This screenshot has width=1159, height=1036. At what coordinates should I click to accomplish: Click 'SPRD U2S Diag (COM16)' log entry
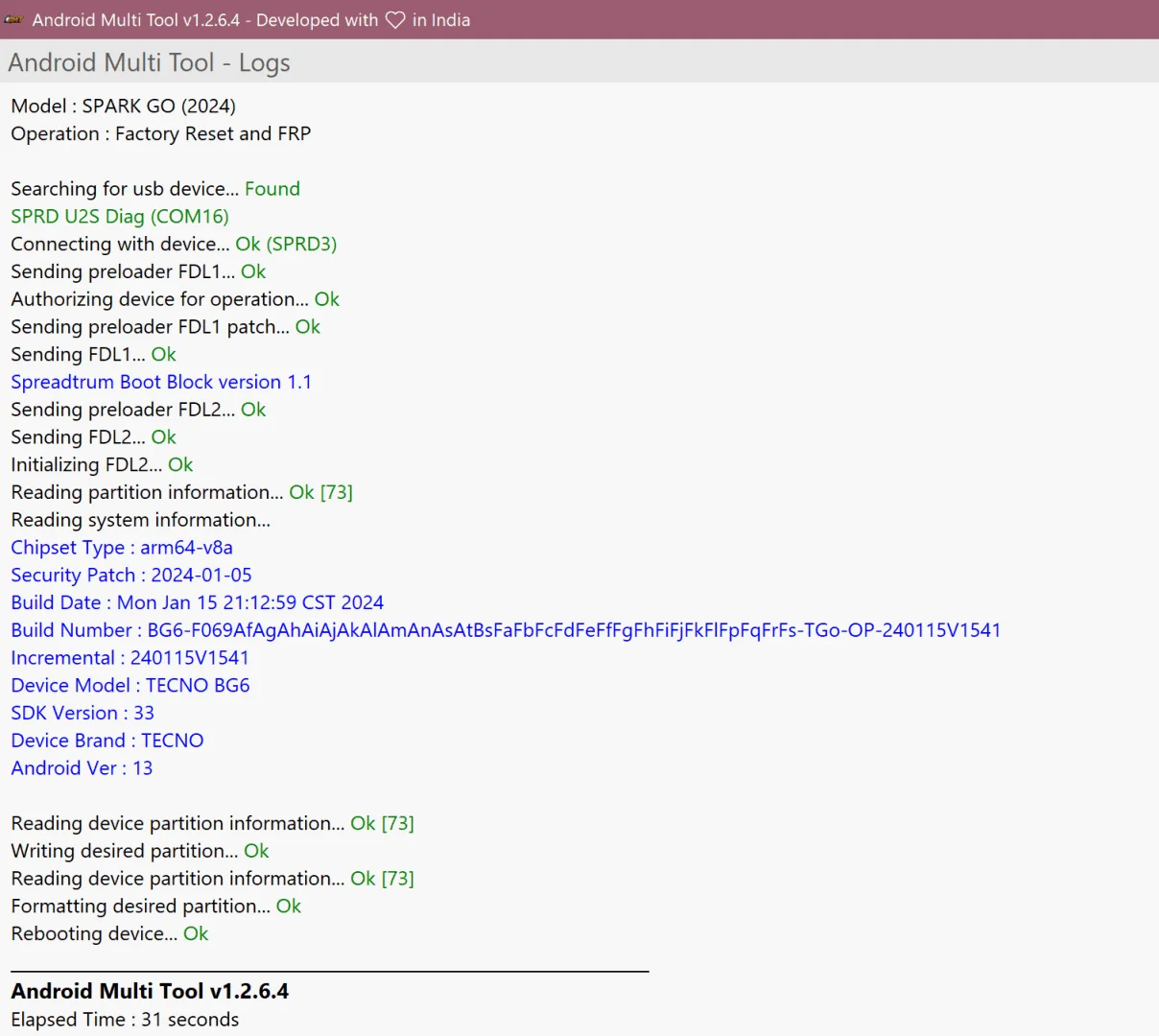click(120, 217)
